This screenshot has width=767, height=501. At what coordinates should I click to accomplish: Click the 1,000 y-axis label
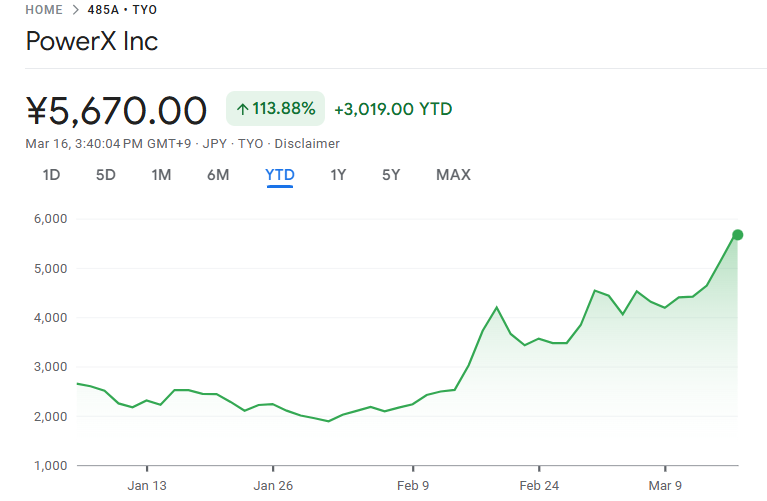click(x=50, y=466)
